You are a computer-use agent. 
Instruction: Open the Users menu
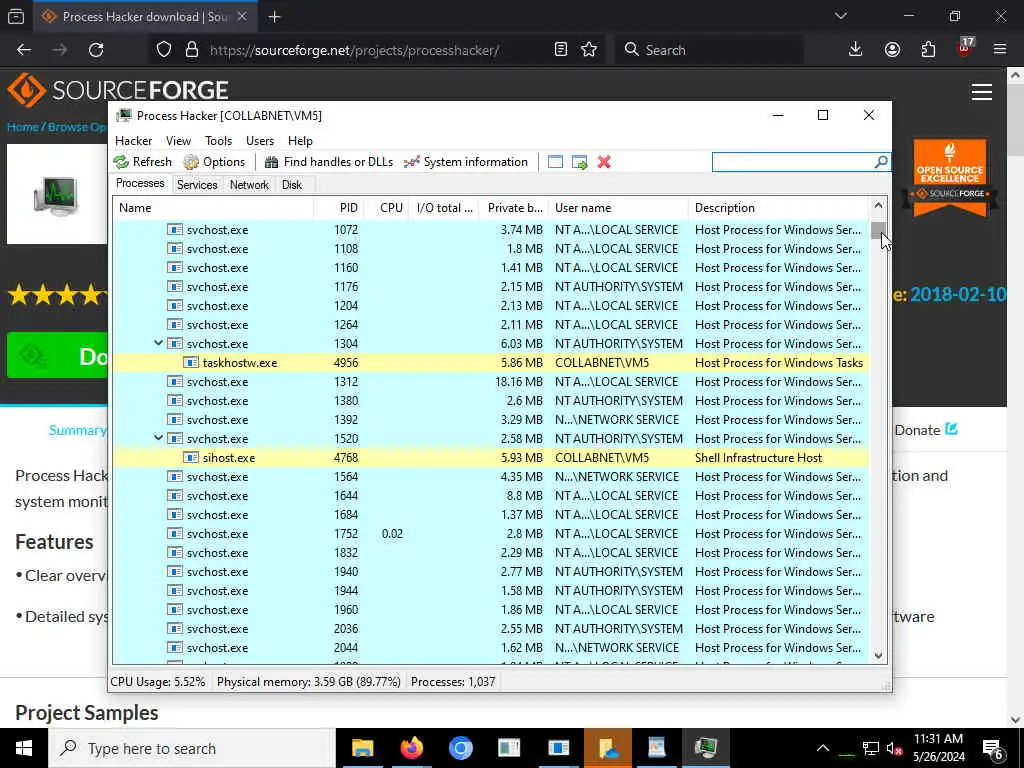pos(260,140)
